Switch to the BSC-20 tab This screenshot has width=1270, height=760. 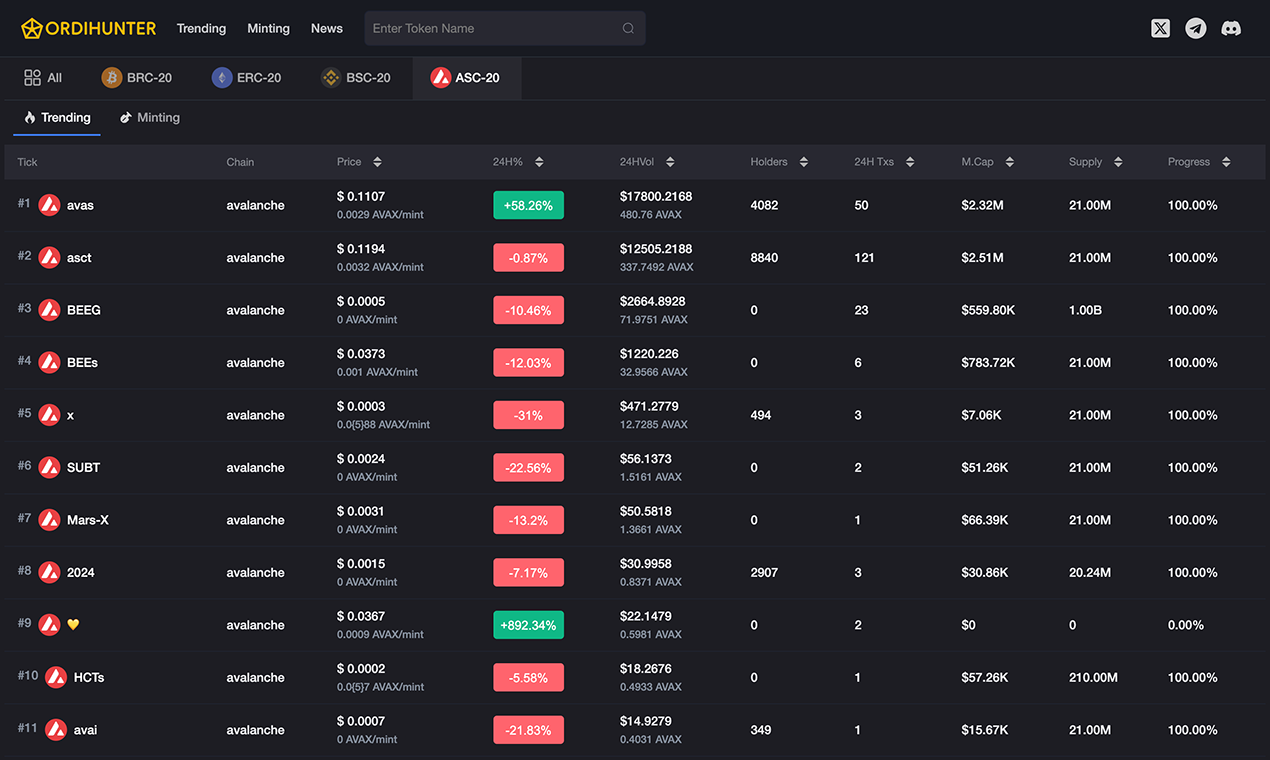click(x=356, y=78)
